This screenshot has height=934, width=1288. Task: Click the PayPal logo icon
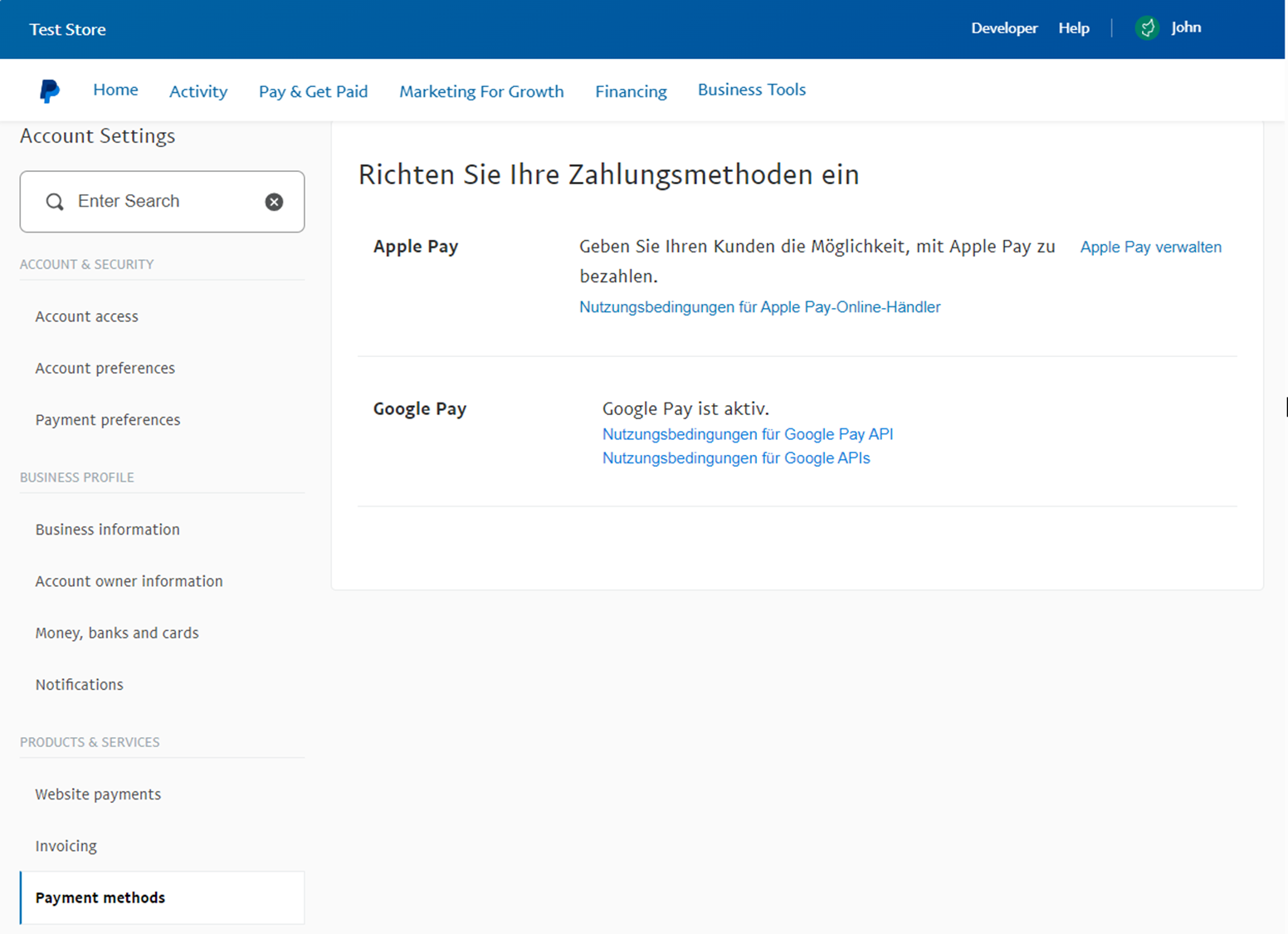(49, 90)
